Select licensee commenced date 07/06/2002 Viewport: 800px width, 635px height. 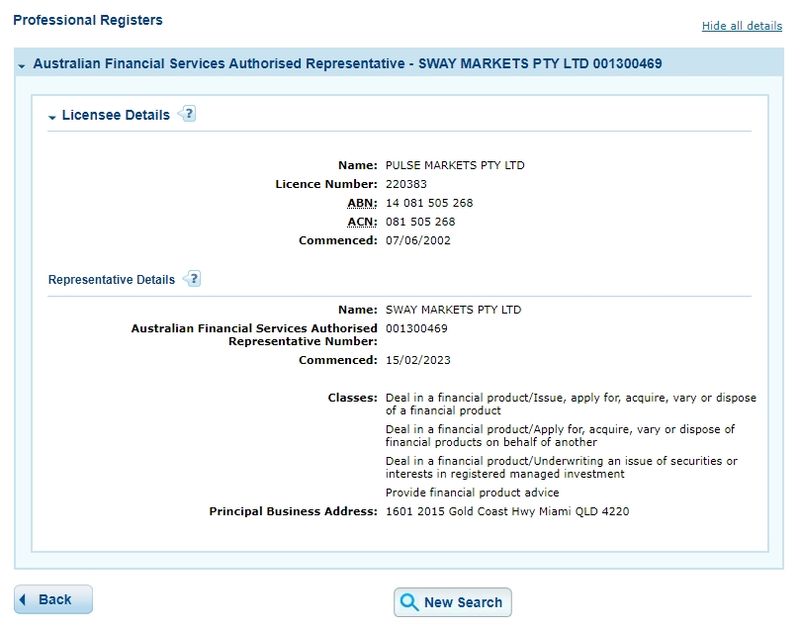pyautogui.click(x=418, y=240)
